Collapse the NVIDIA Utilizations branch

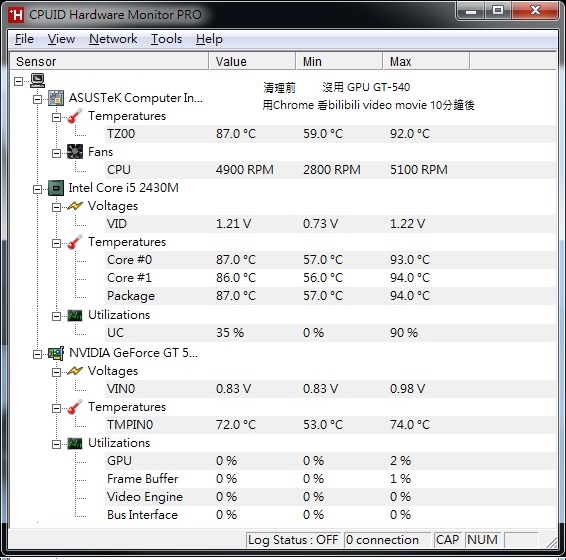(x=56, y=444)
